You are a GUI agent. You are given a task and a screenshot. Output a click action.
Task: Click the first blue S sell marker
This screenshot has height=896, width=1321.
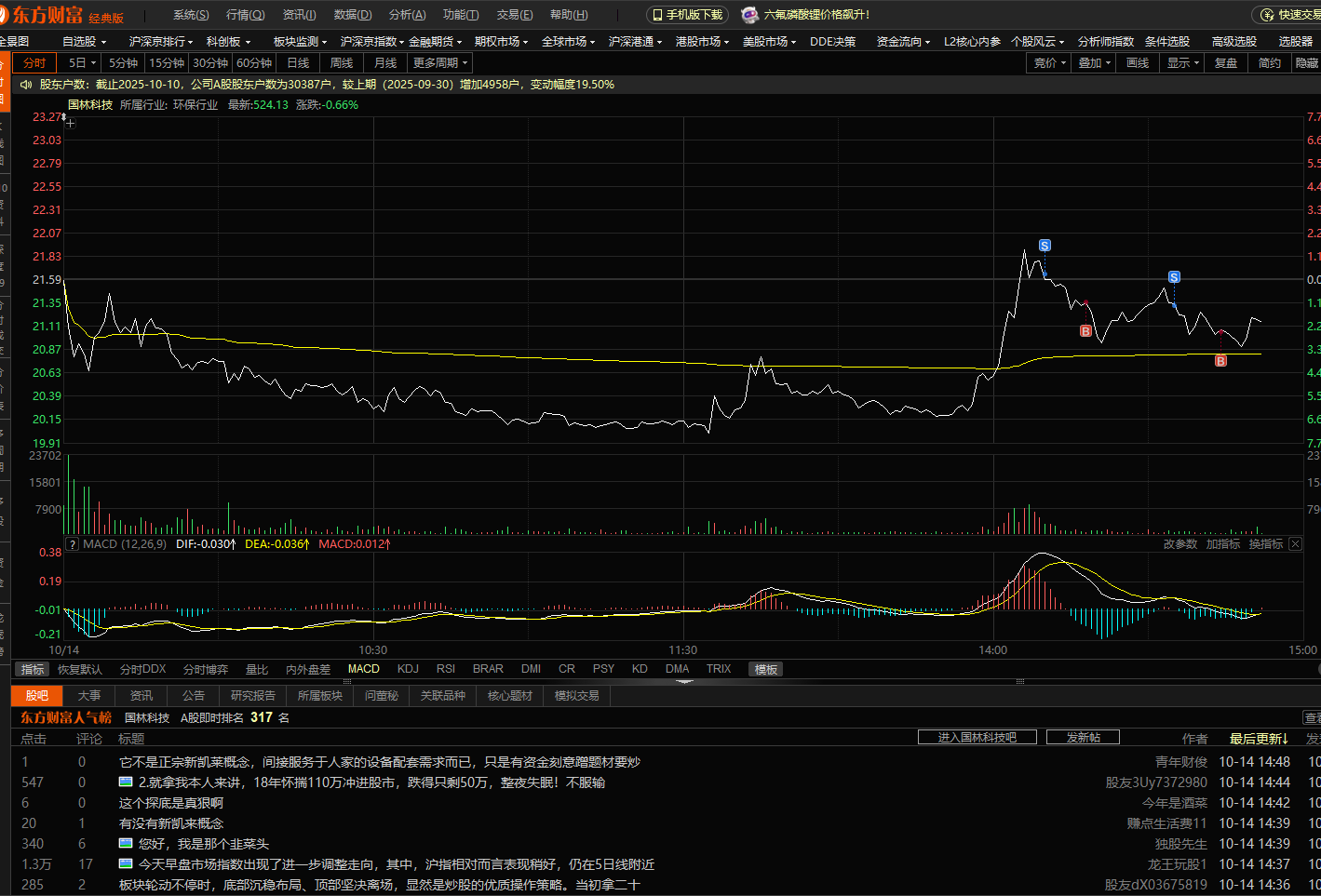pos(1045,246)
